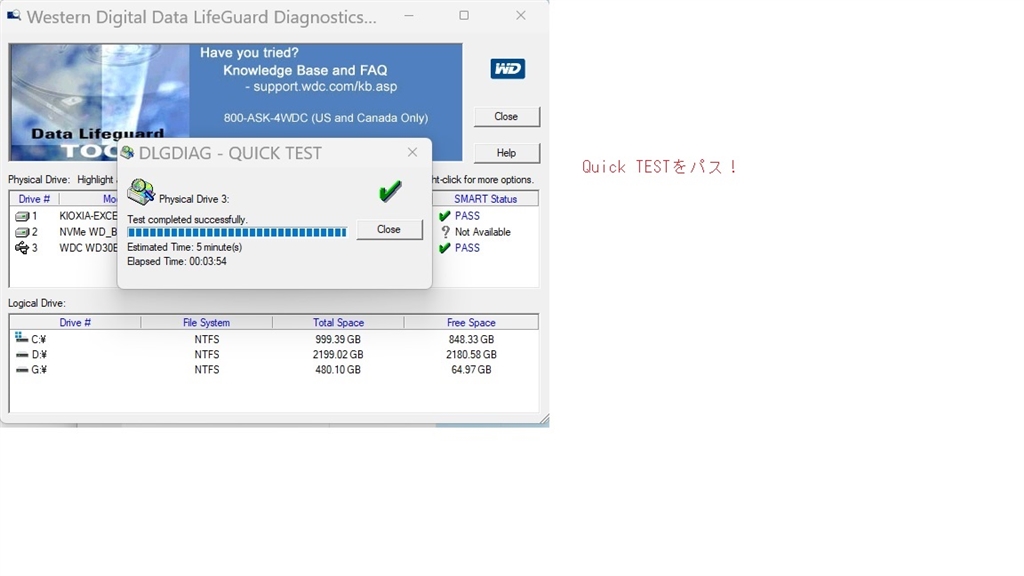Viewport: 1024px width, 576px height.
Task: Click the 2199.02 GB total space value
Action: [x=338, y=355]
